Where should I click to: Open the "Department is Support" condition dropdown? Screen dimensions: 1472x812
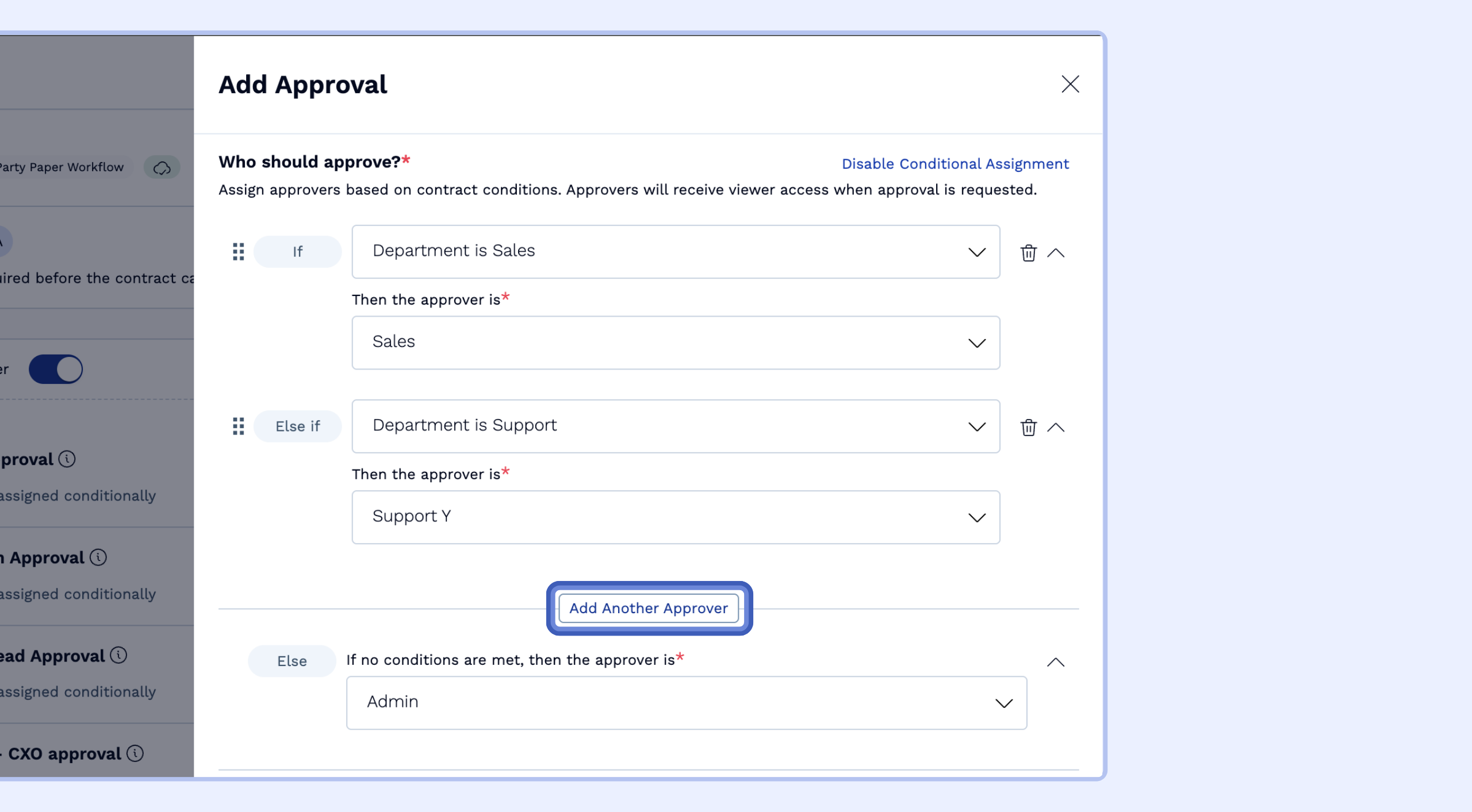(976, 427)
